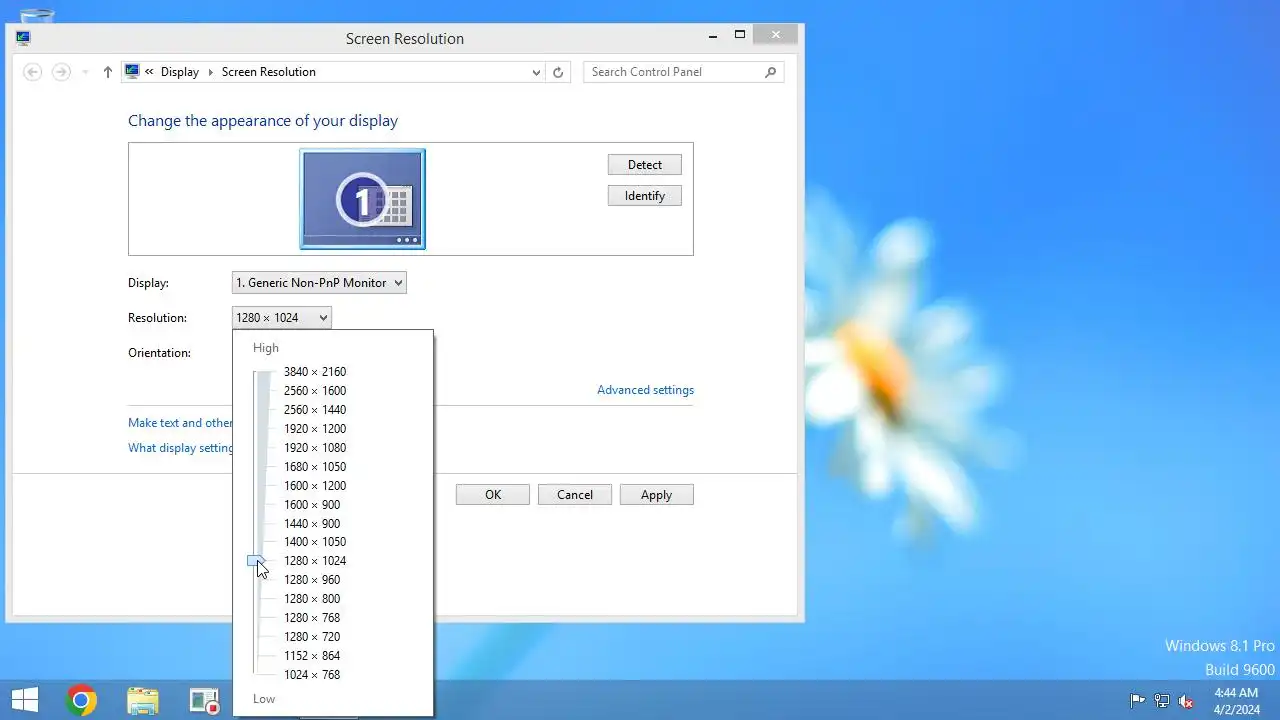The image size is (1280, 720).
Task: Maximize the Screen Resolution window
Action: [x=740, y=35]
